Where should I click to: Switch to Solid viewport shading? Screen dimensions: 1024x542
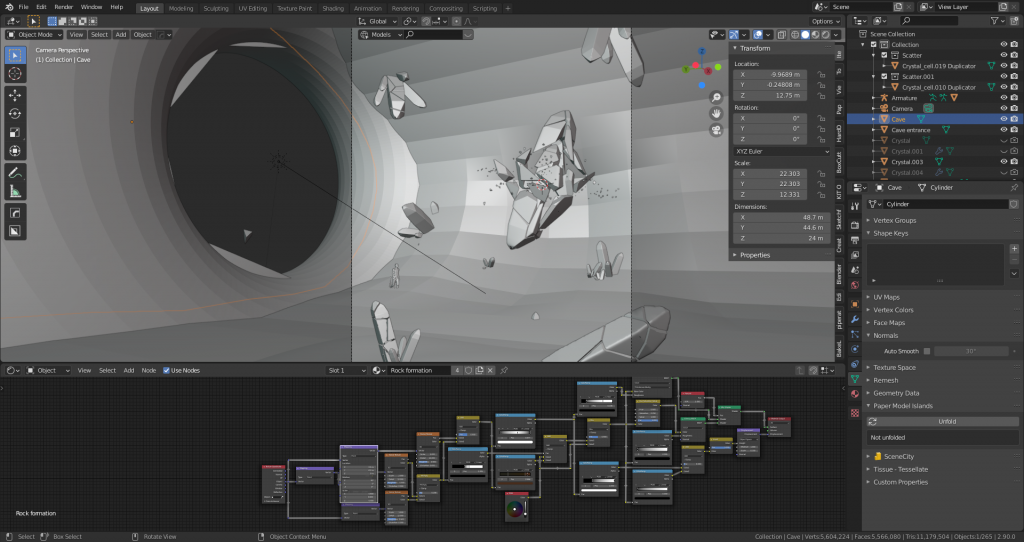click(x=805, y=35)
